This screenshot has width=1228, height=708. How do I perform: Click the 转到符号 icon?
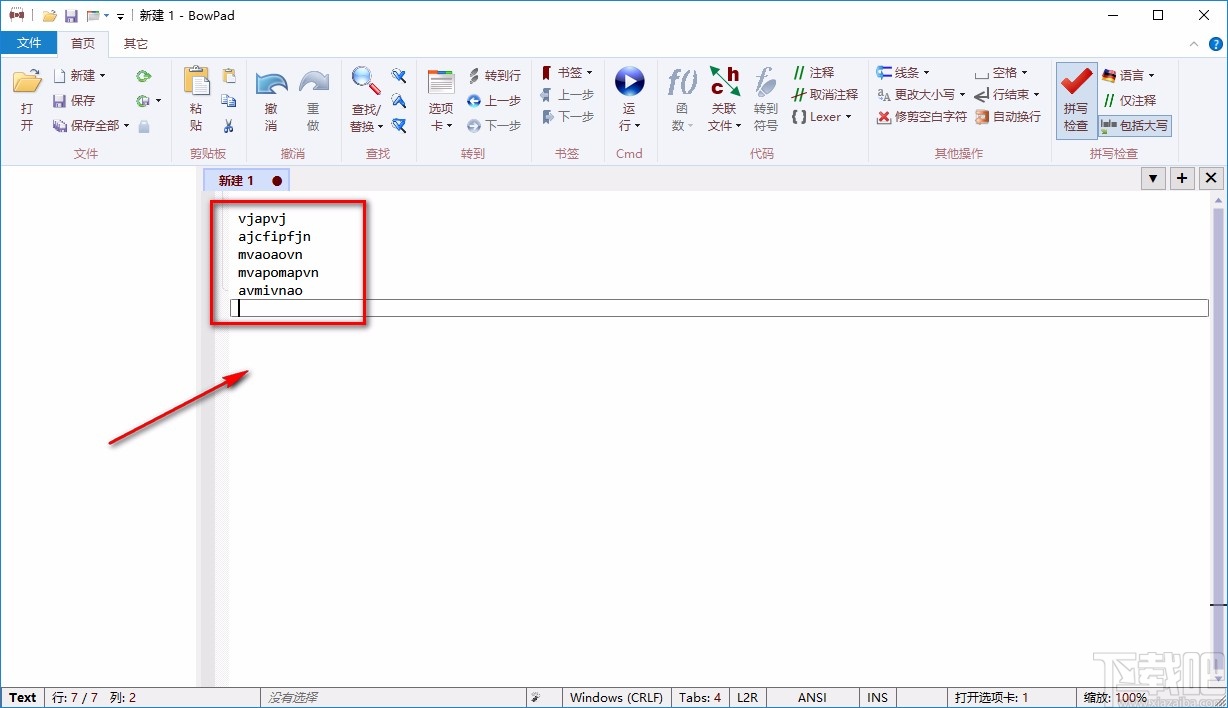point(766,81)
